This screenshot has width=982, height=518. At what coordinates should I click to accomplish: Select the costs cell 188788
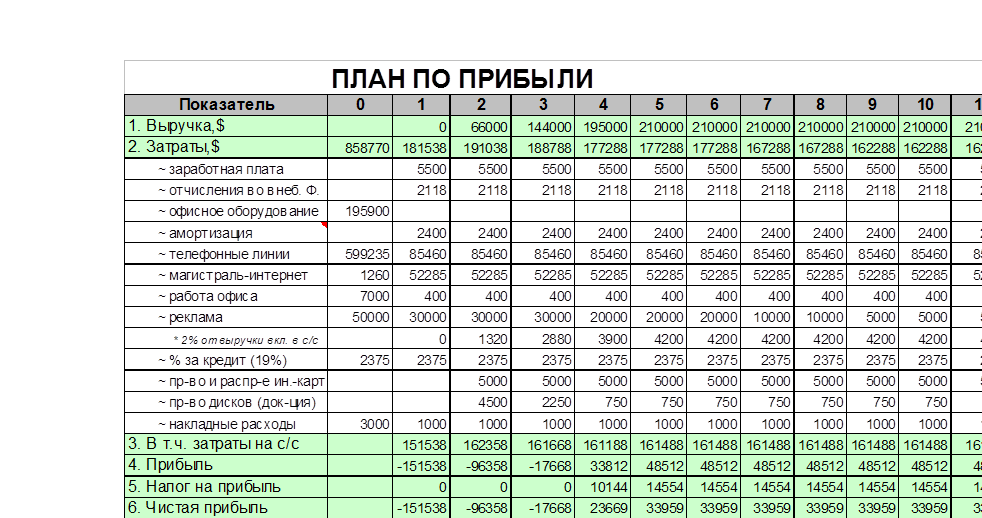tap(543, 148)
